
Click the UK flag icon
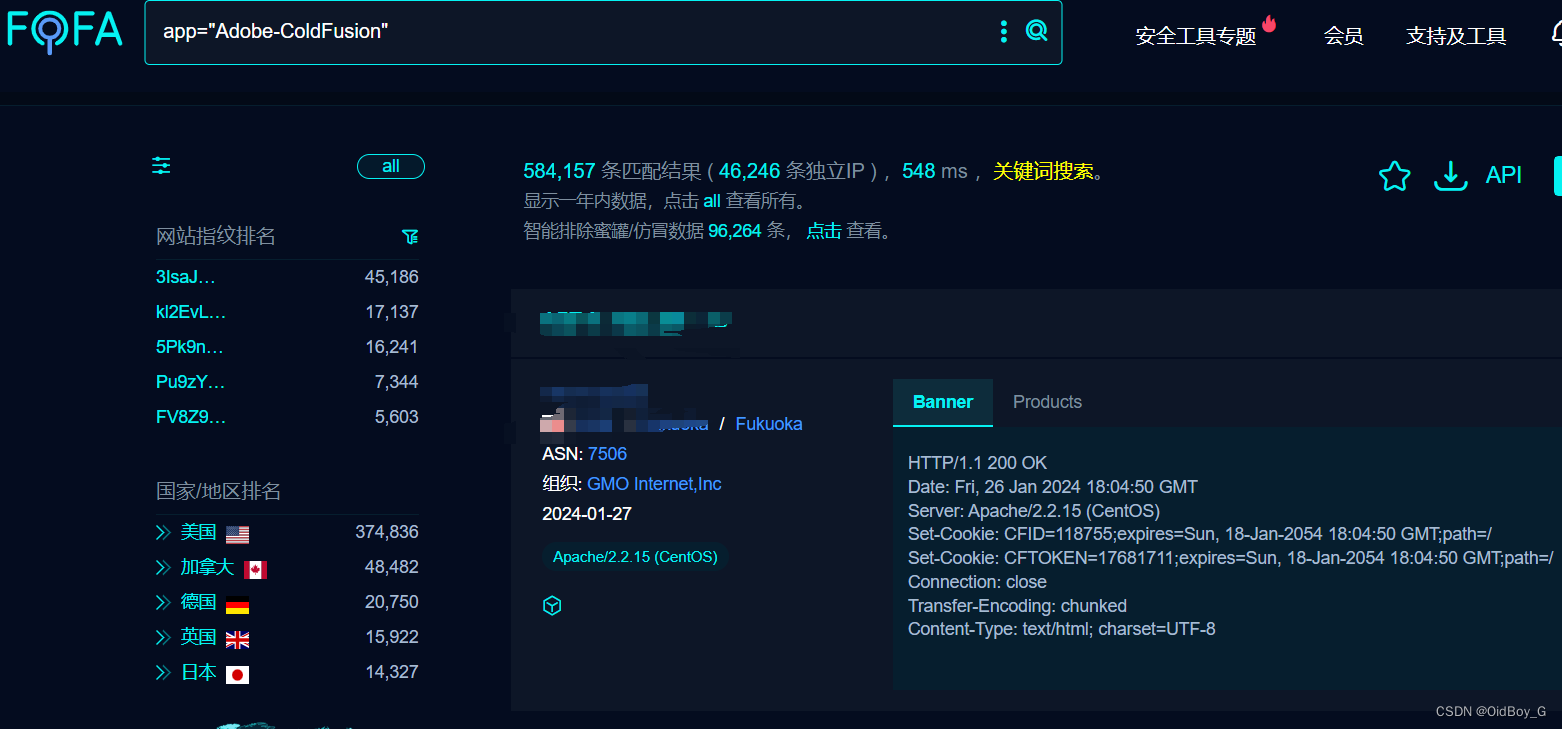point(237,639)
